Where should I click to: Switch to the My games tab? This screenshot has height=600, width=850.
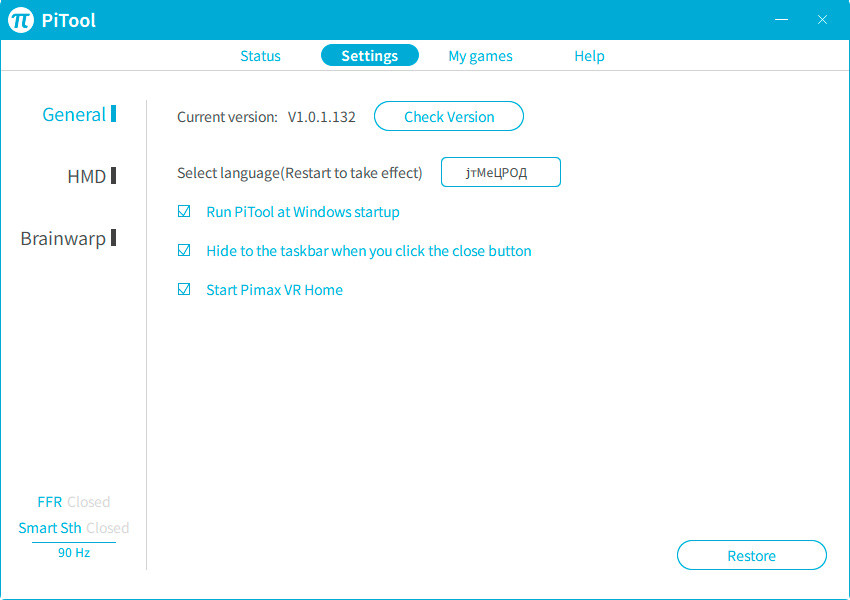(480, 56)
